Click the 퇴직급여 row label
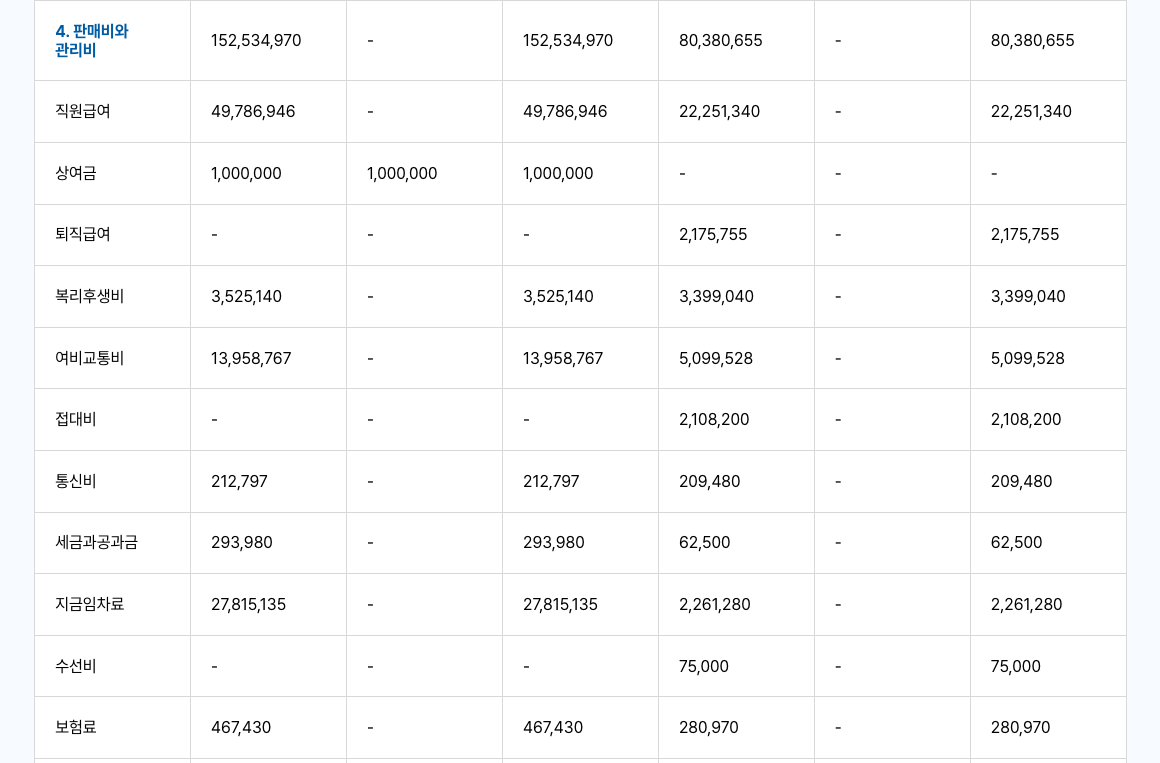Image resolution: width=1160 pixels, height=763 pixels. point(83,234)
